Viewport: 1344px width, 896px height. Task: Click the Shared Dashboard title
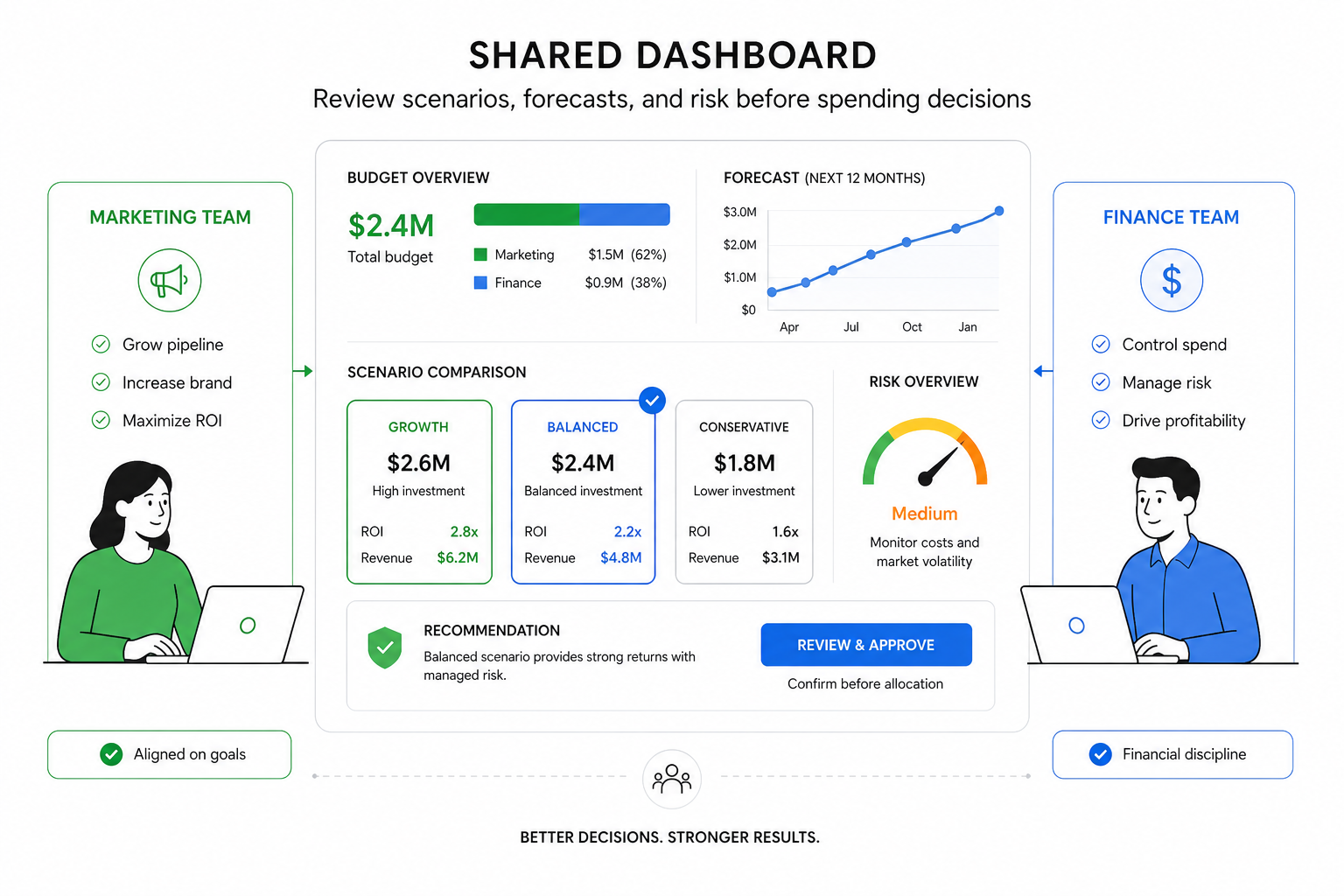673,55
